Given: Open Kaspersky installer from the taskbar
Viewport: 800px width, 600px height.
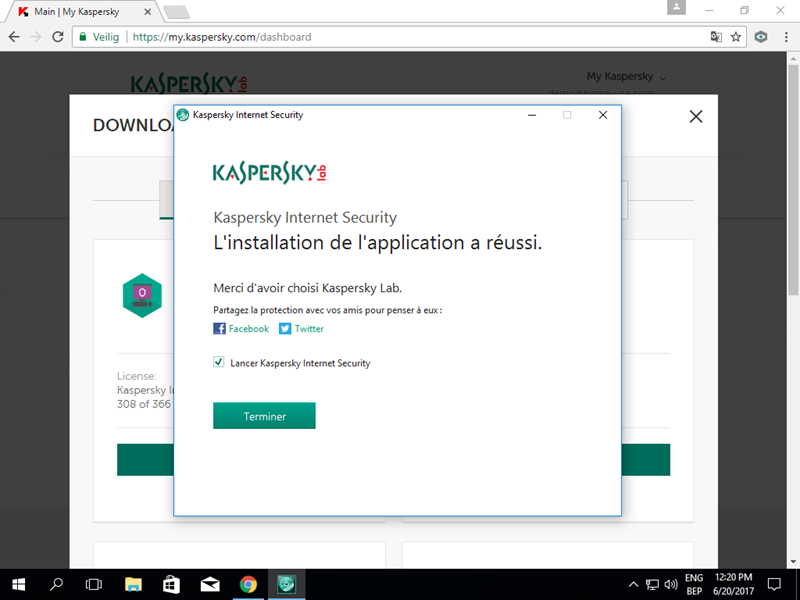Looking at the screenshot, I should pyautogui.click(x=285, y=584).
